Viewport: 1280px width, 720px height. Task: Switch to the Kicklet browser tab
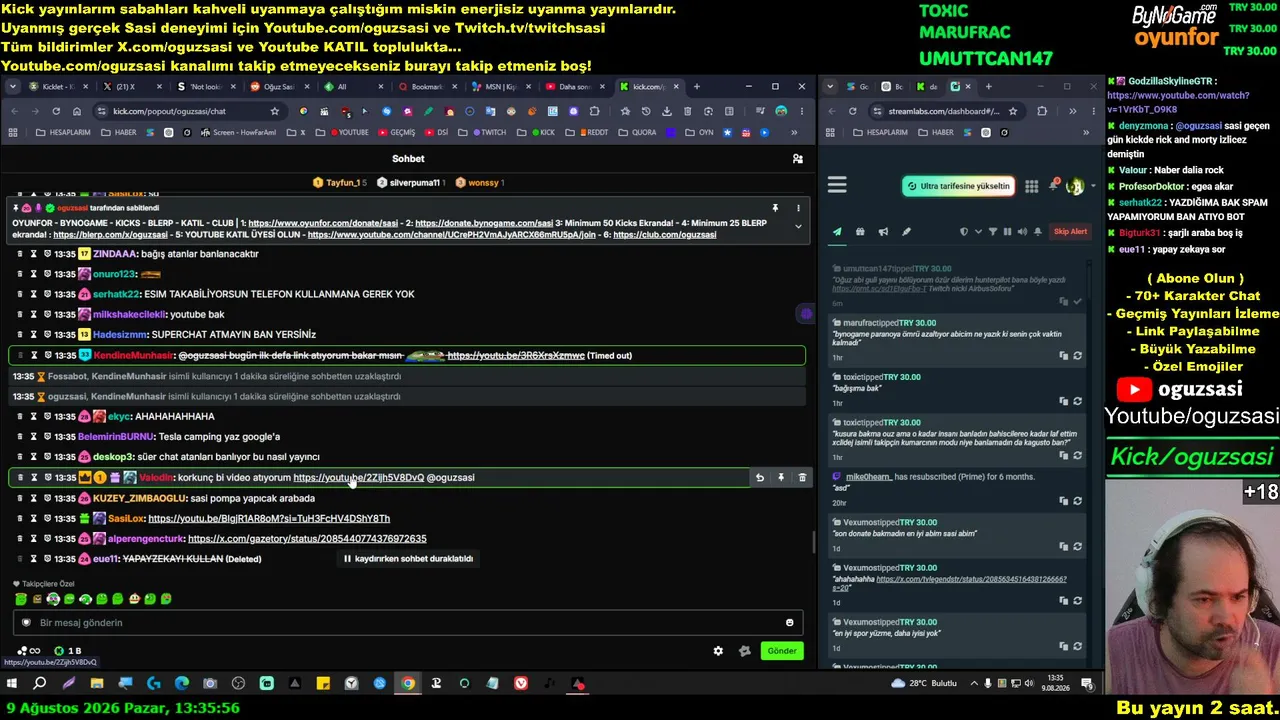pyautogui.click(x=57, y=87)
